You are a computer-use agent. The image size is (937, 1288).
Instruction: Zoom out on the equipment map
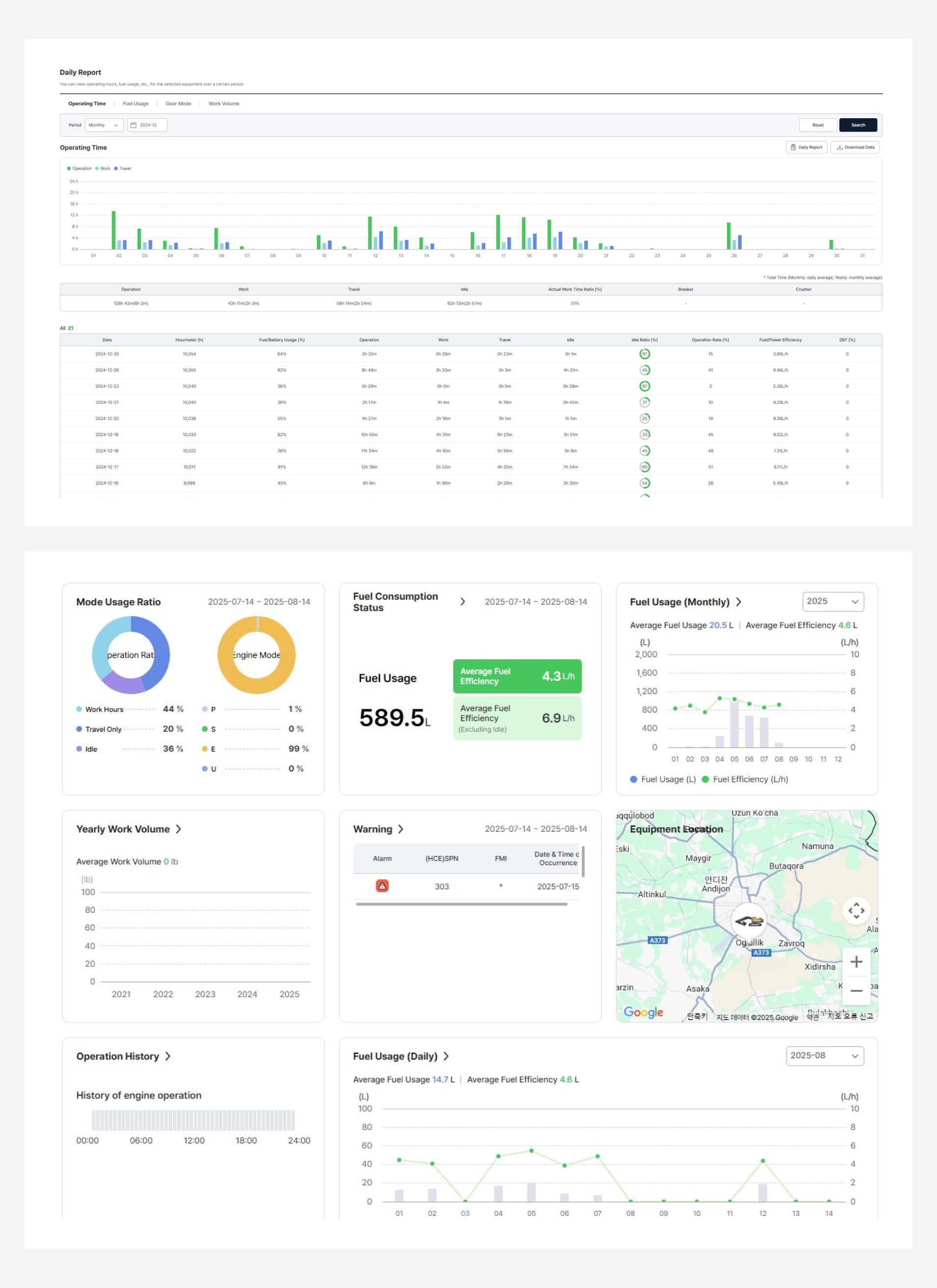click(x=856, y=991)
